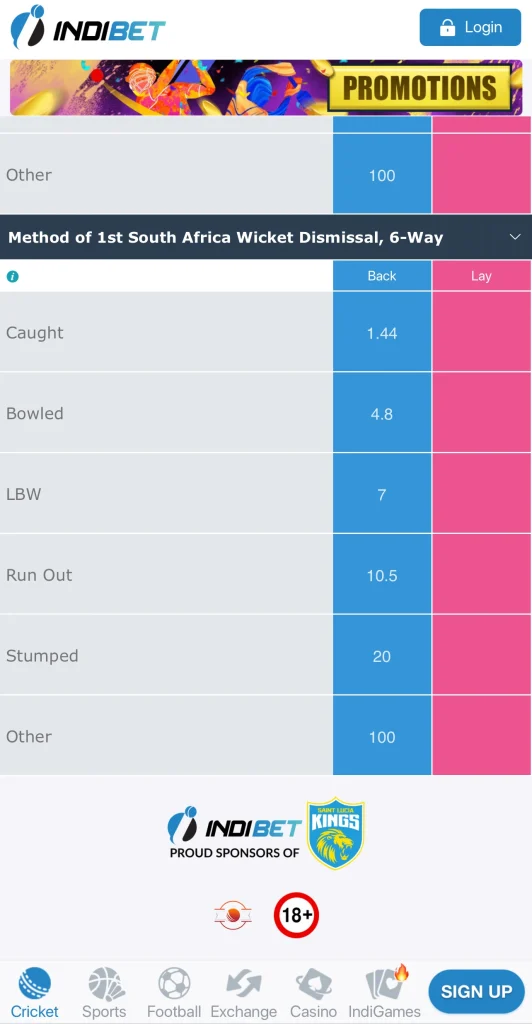The width and height of the screenshot is (532, 1024).
Task: Click the Saint Lucia Kings sponsor logo
Action: 336,833
